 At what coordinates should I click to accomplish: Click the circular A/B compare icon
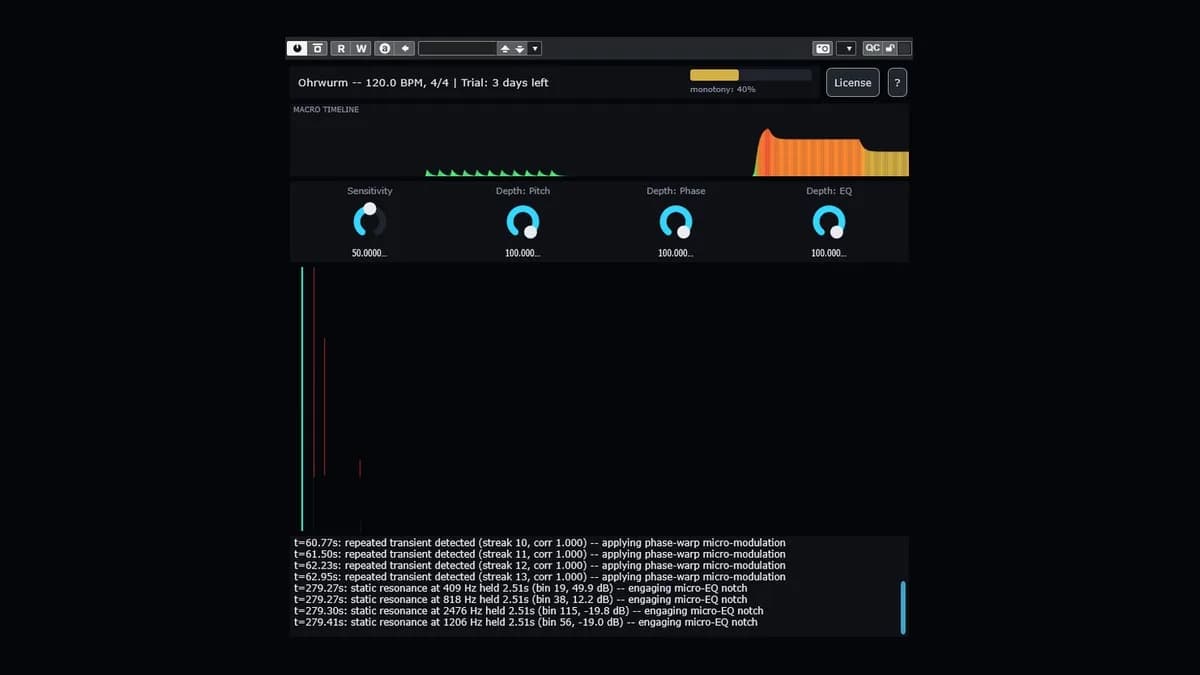pyautogui.click(x=385, y=48)
